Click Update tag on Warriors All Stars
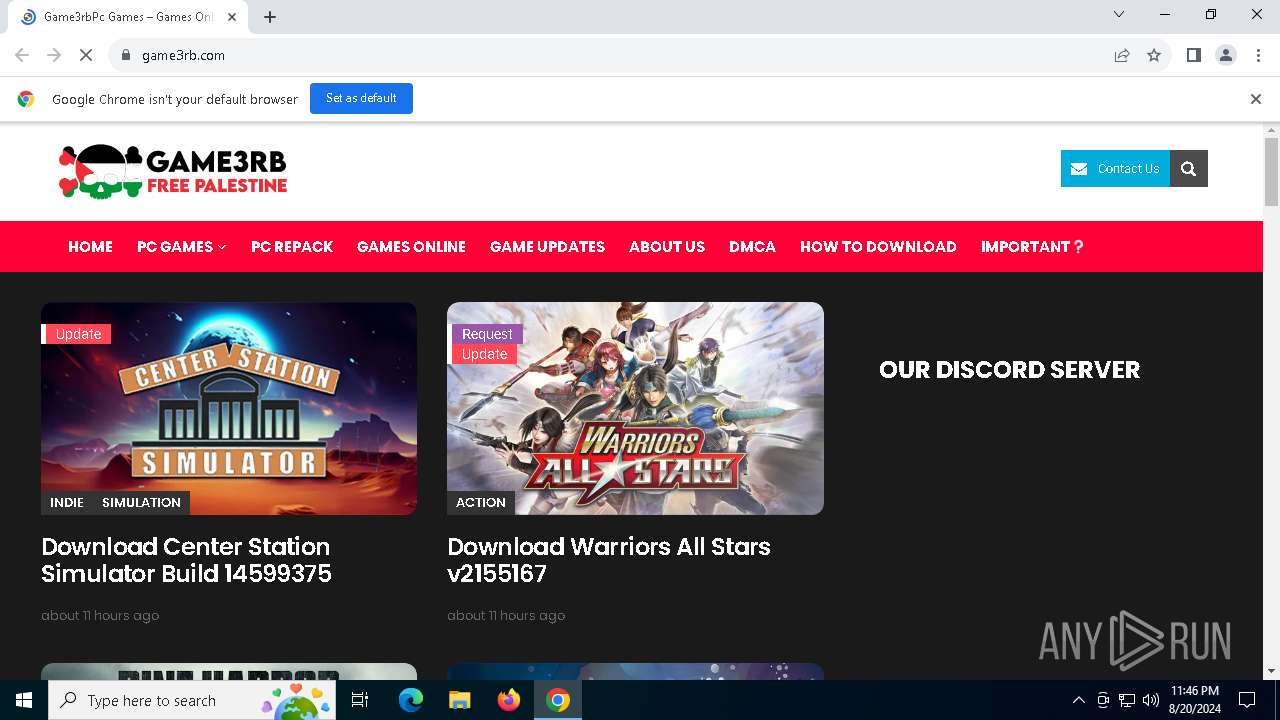 pyautogui.click(x=484, y=354)
